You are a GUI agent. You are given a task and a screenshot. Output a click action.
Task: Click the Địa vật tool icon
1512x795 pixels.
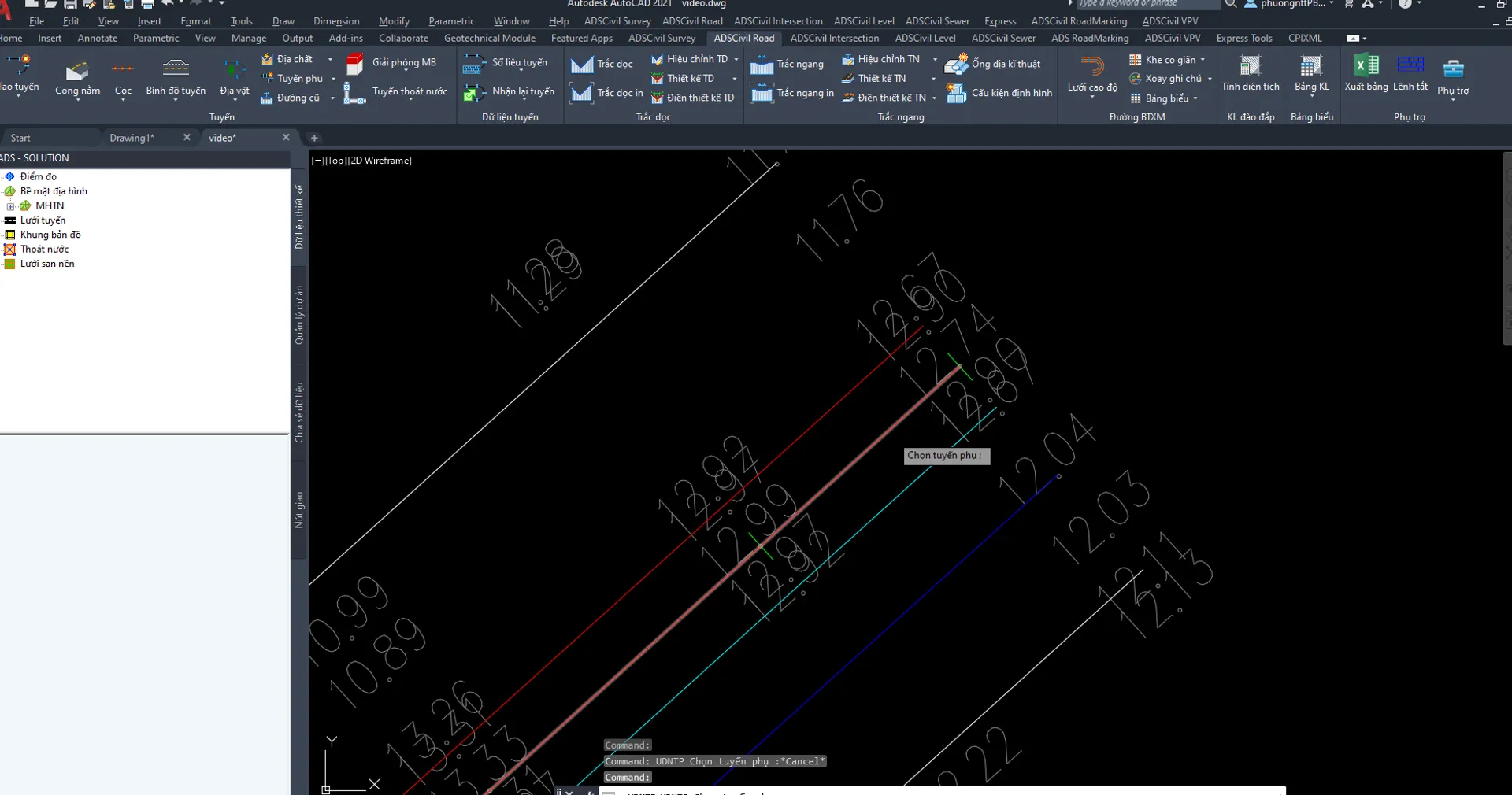[234, 70]
